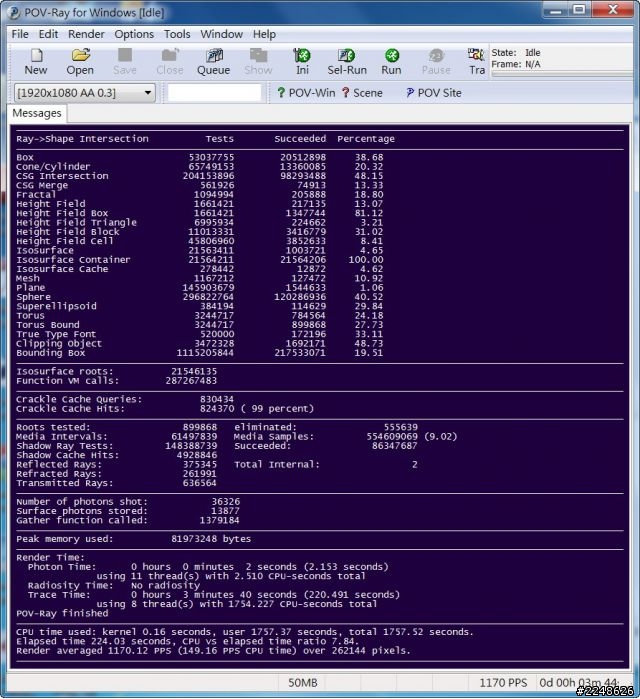Click the Save toolbar icon
The height and width of the screenshot is (699, 640).
click(125, 62)
